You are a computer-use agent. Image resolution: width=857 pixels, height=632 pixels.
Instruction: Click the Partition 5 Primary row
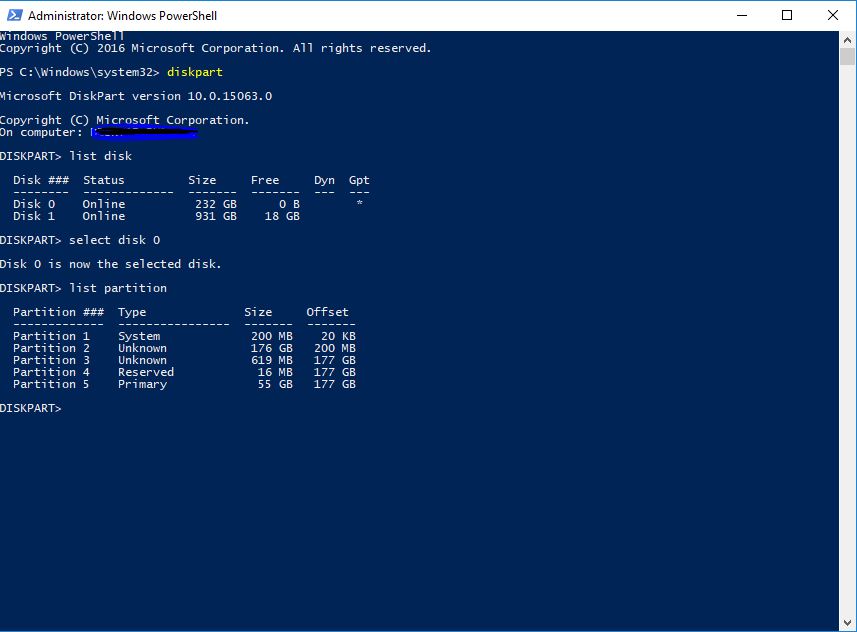point(184,384)
